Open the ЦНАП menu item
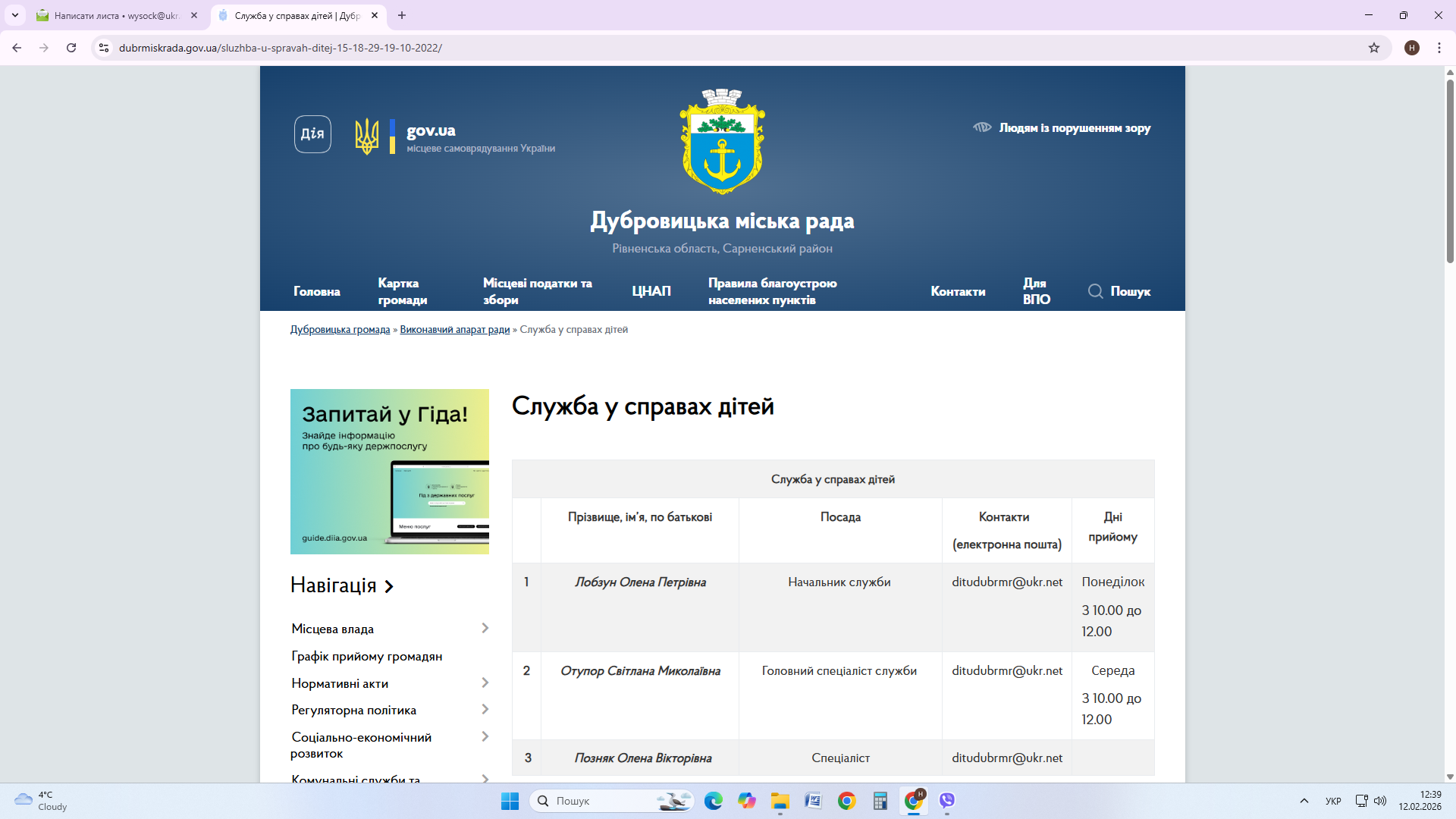This screenshot has width=1456, height=819. pos(651,291)
